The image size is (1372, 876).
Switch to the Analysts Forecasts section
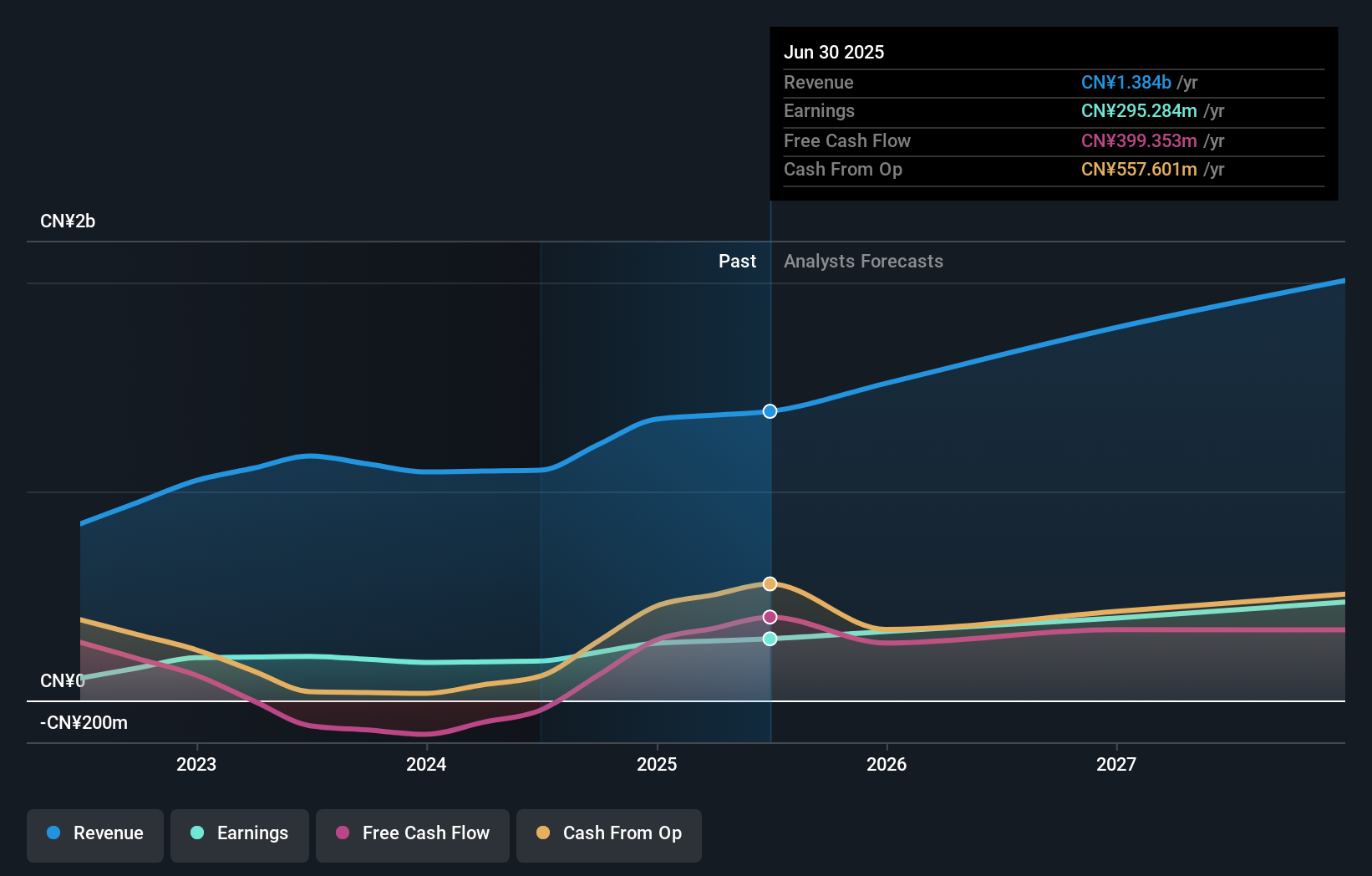863,261
